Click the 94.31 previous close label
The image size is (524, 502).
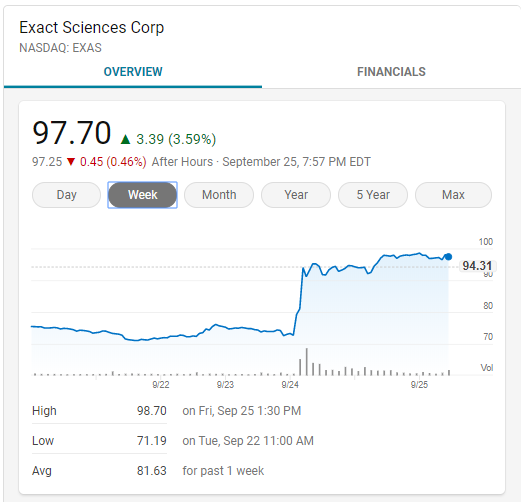477,266
